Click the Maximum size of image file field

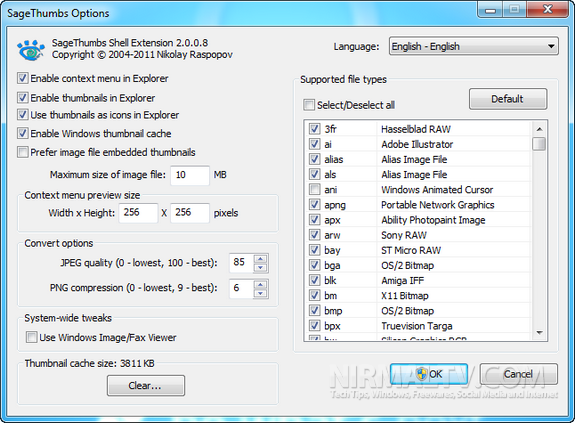(190, 175)
